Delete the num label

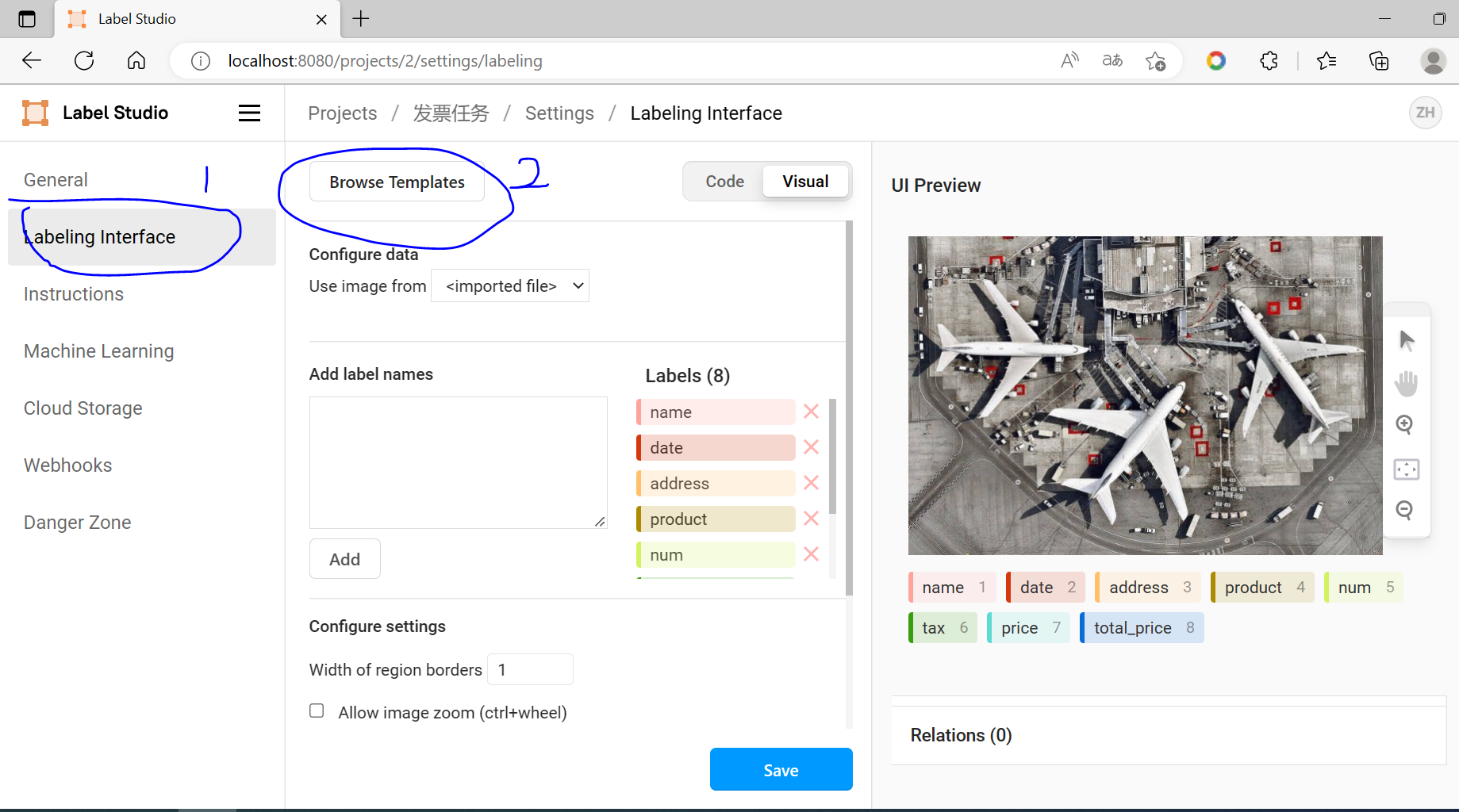click(811, 554)
